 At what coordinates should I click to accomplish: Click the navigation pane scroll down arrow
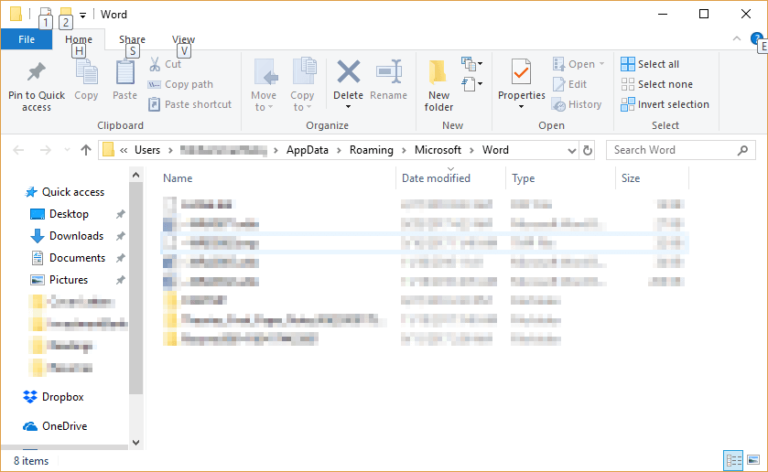(x=136, y=442)
